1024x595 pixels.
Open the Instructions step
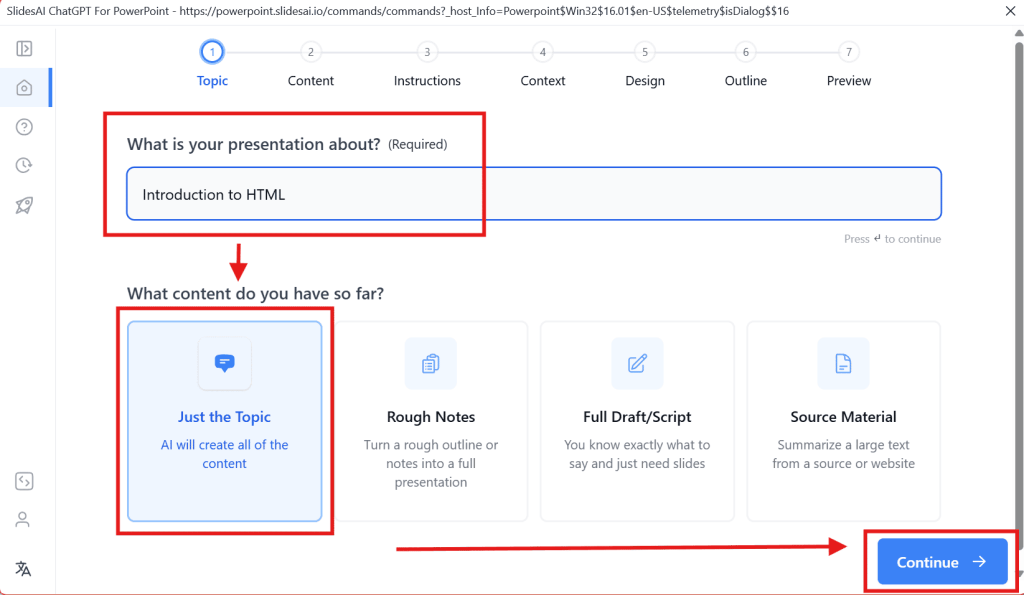(x=427, y=52)
